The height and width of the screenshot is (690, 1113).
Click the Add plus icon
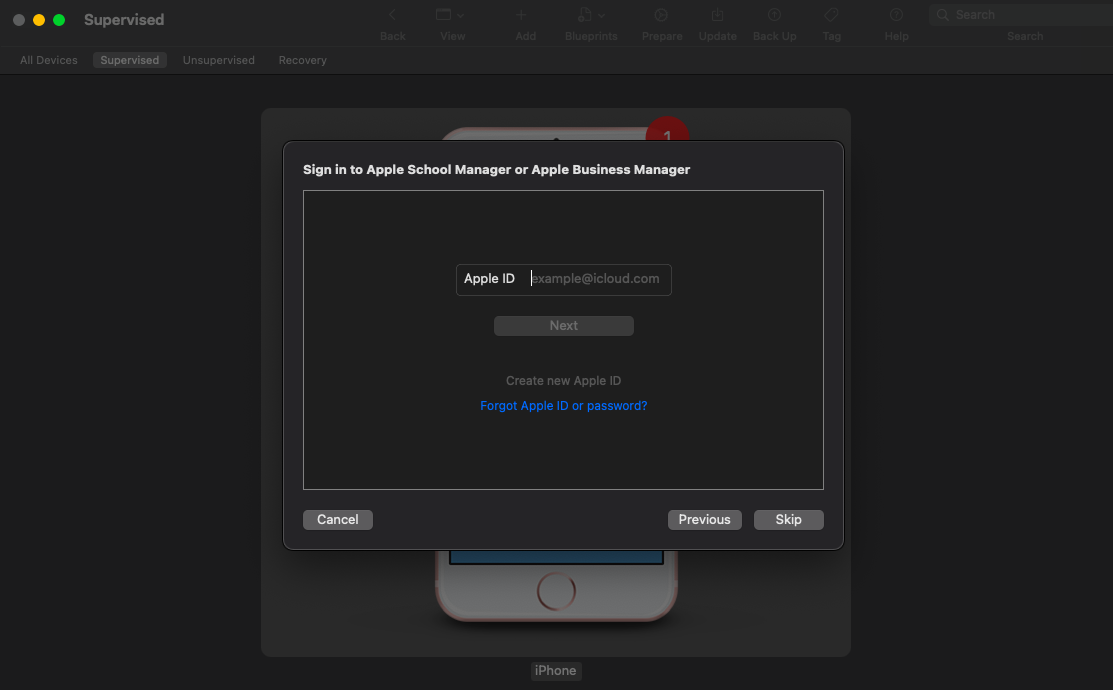click(x=521, y=15)
